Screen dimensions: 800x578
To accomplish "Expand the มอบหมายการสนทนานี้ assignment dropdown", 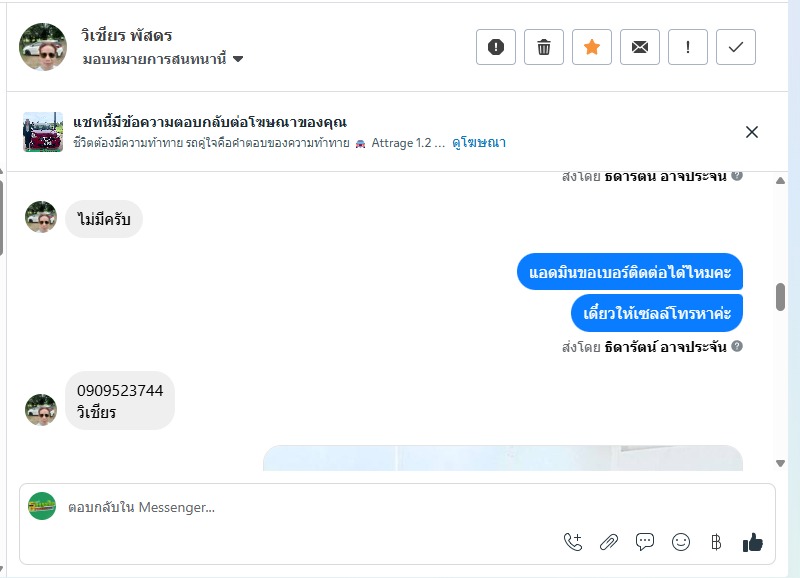I will pos(163,59).
